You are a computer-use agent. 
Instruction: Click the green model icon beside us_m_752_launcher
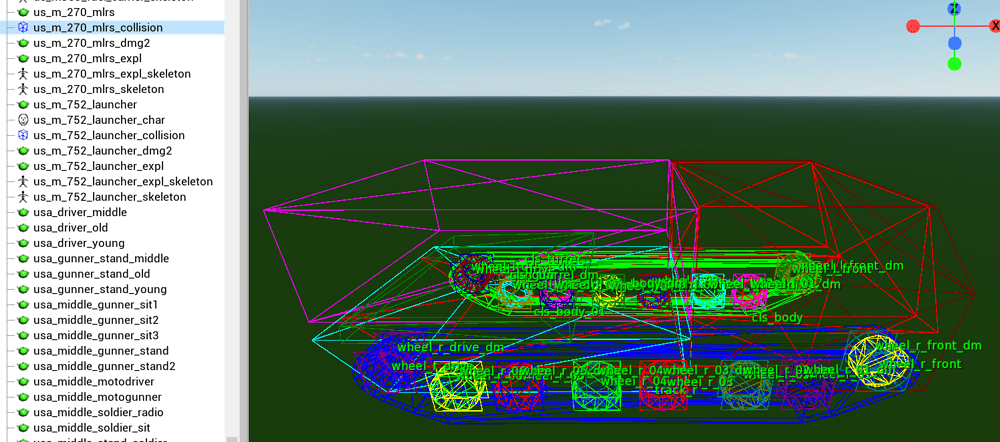[23, 105]
